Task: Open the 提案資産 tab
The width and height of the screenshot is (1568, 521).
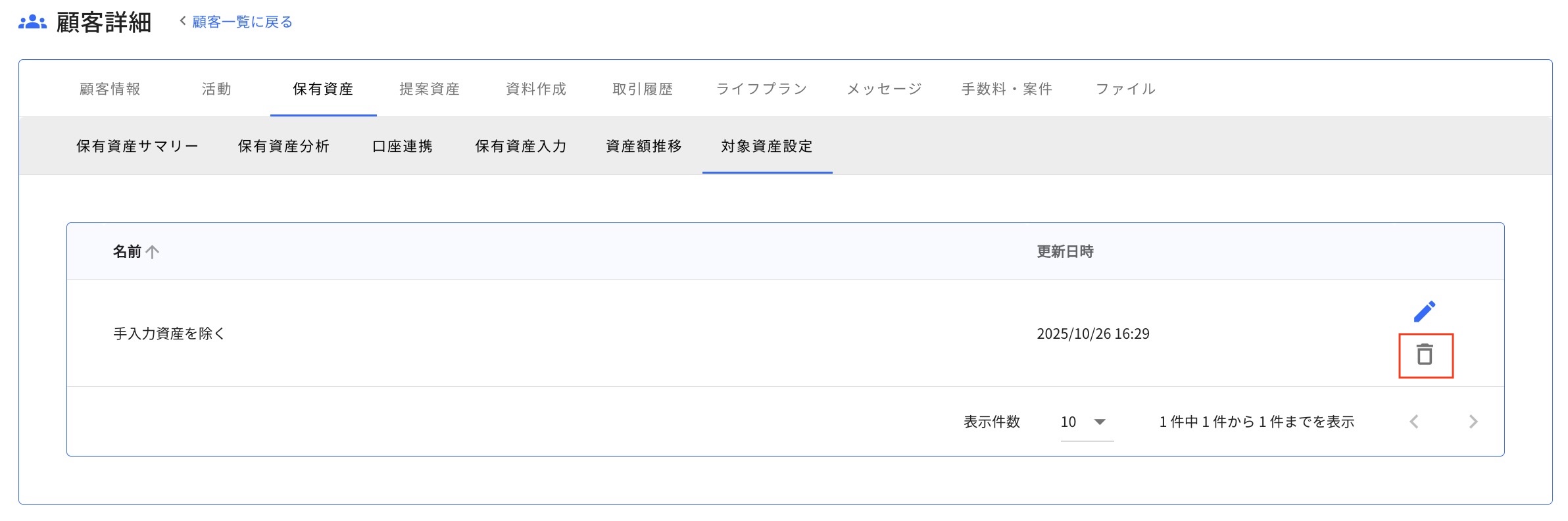Action: click(429, 89)
